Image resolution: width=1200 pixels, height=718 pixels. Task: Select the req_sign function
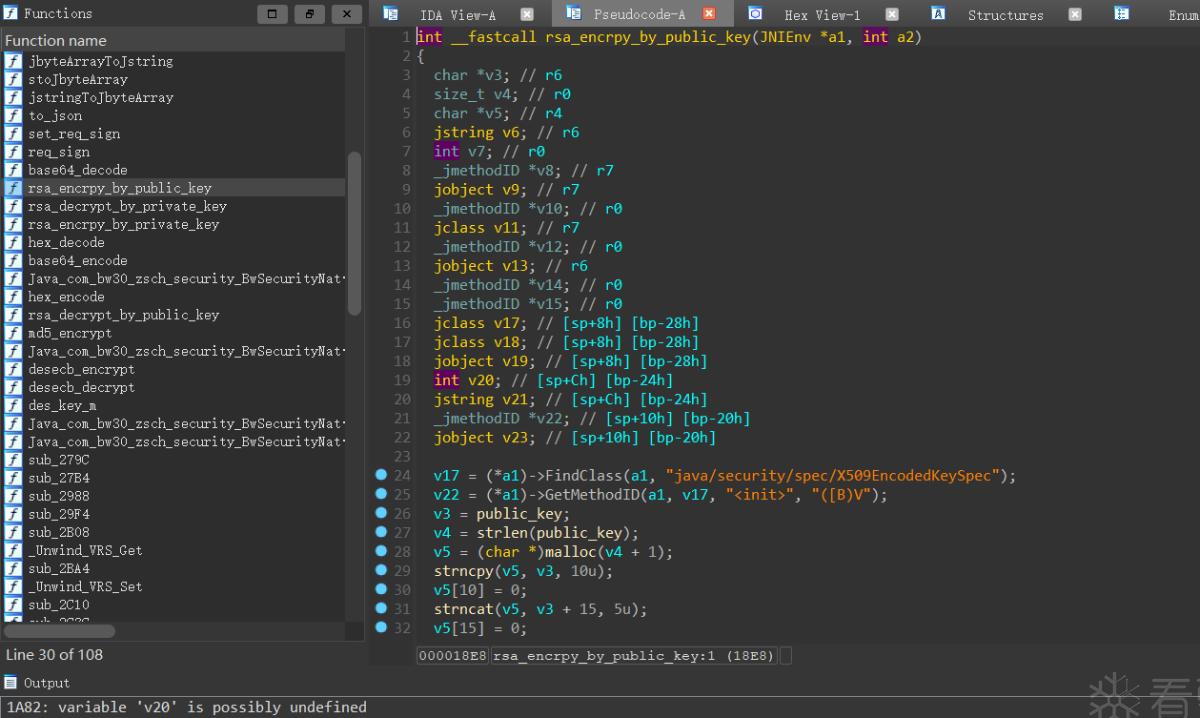[x=59, y=152]
